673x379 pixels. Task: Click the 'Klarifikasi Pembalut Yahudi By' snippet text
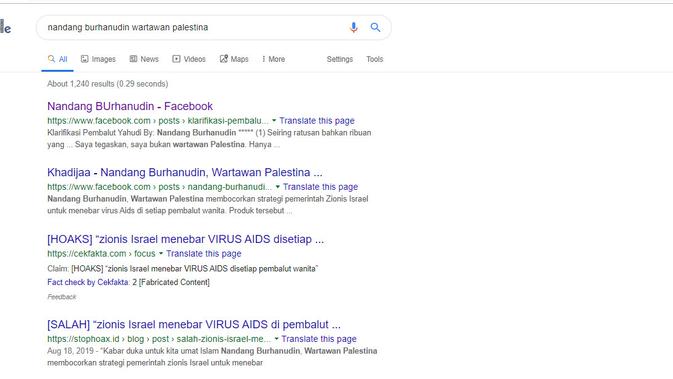pos(209,139)
